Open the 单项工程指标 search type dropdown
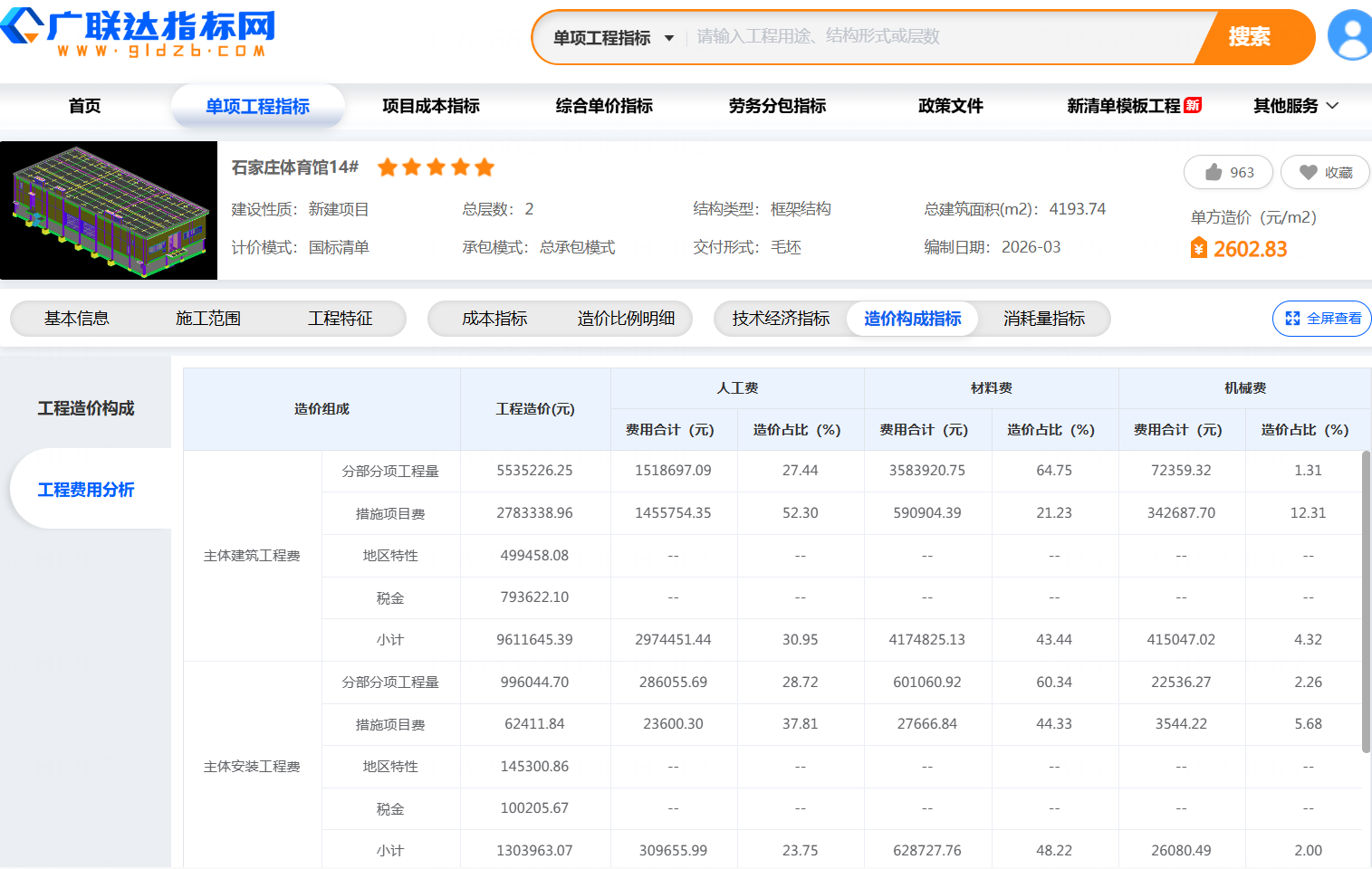The height and width of the screenshot is (869, 1372). coord(613,38)
